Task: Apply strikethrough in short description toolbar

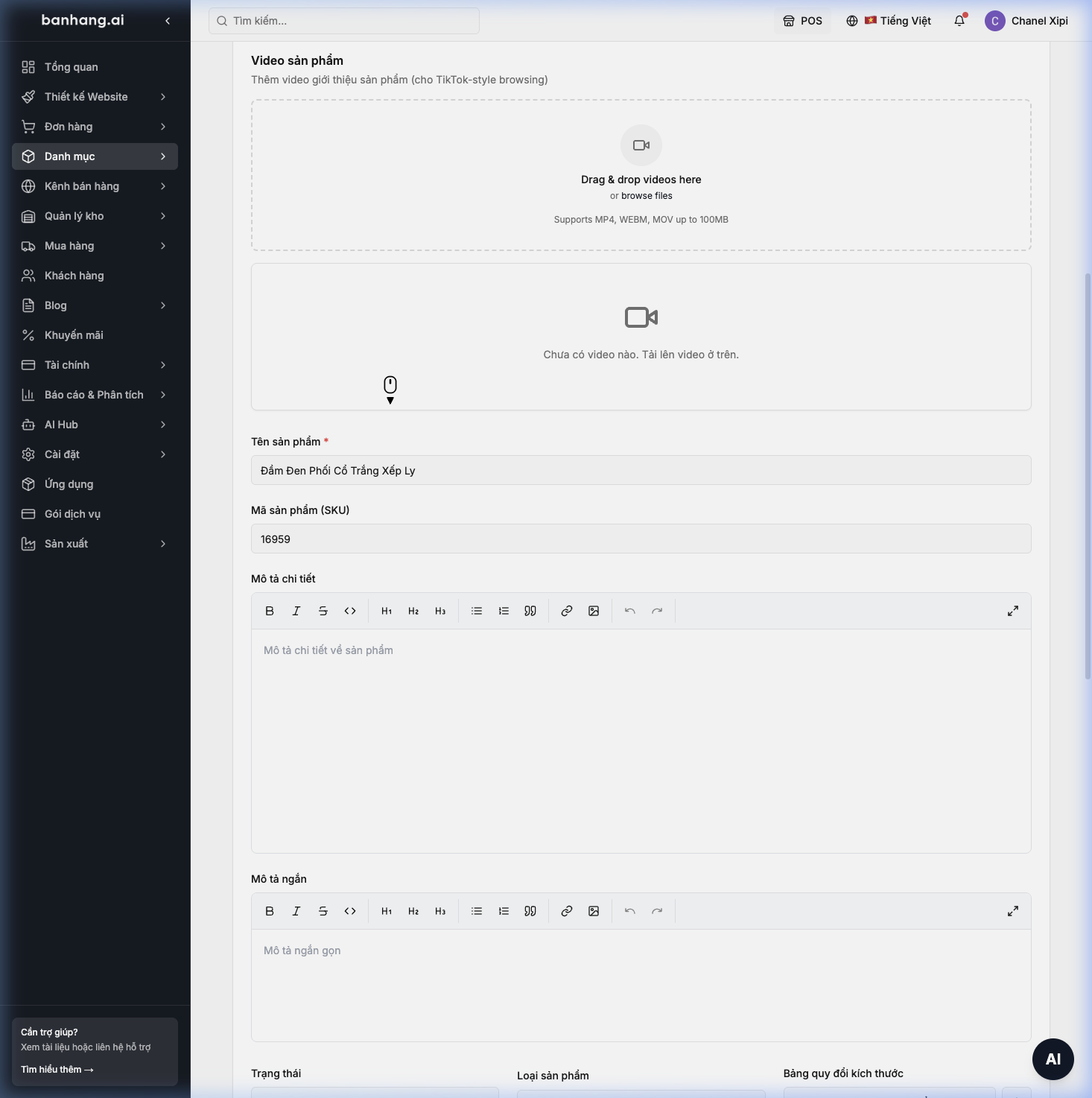Action: (x=323, y=911)
